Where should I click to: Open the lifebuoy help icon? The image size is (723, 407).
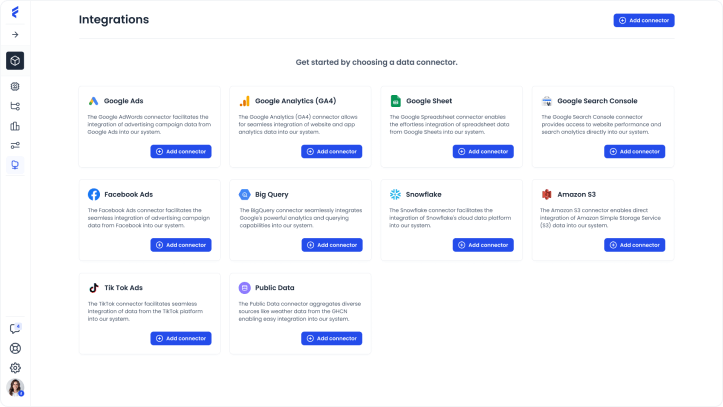[15, 348]
